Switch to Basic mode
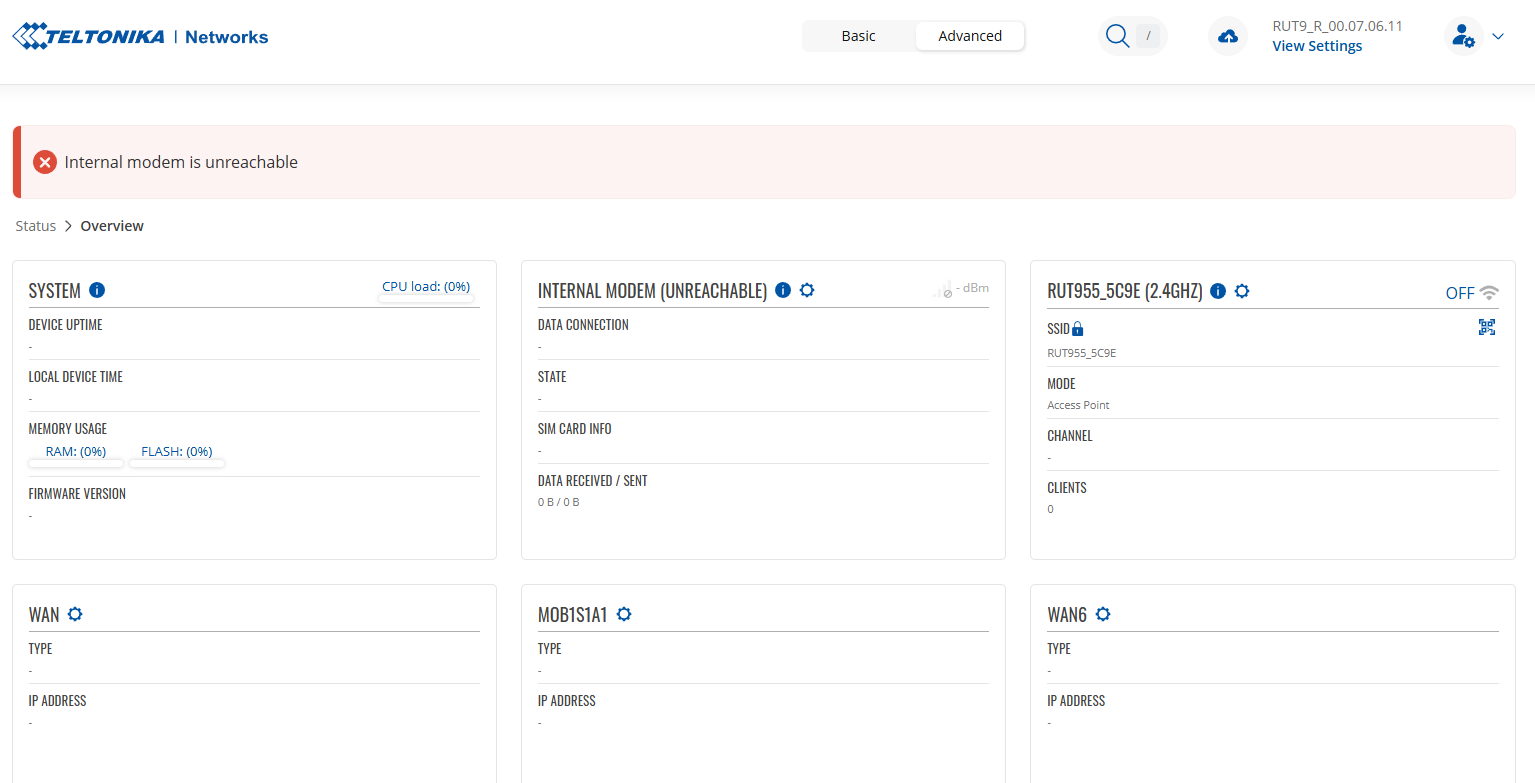 pyautogui.click(x=858, y=36)
